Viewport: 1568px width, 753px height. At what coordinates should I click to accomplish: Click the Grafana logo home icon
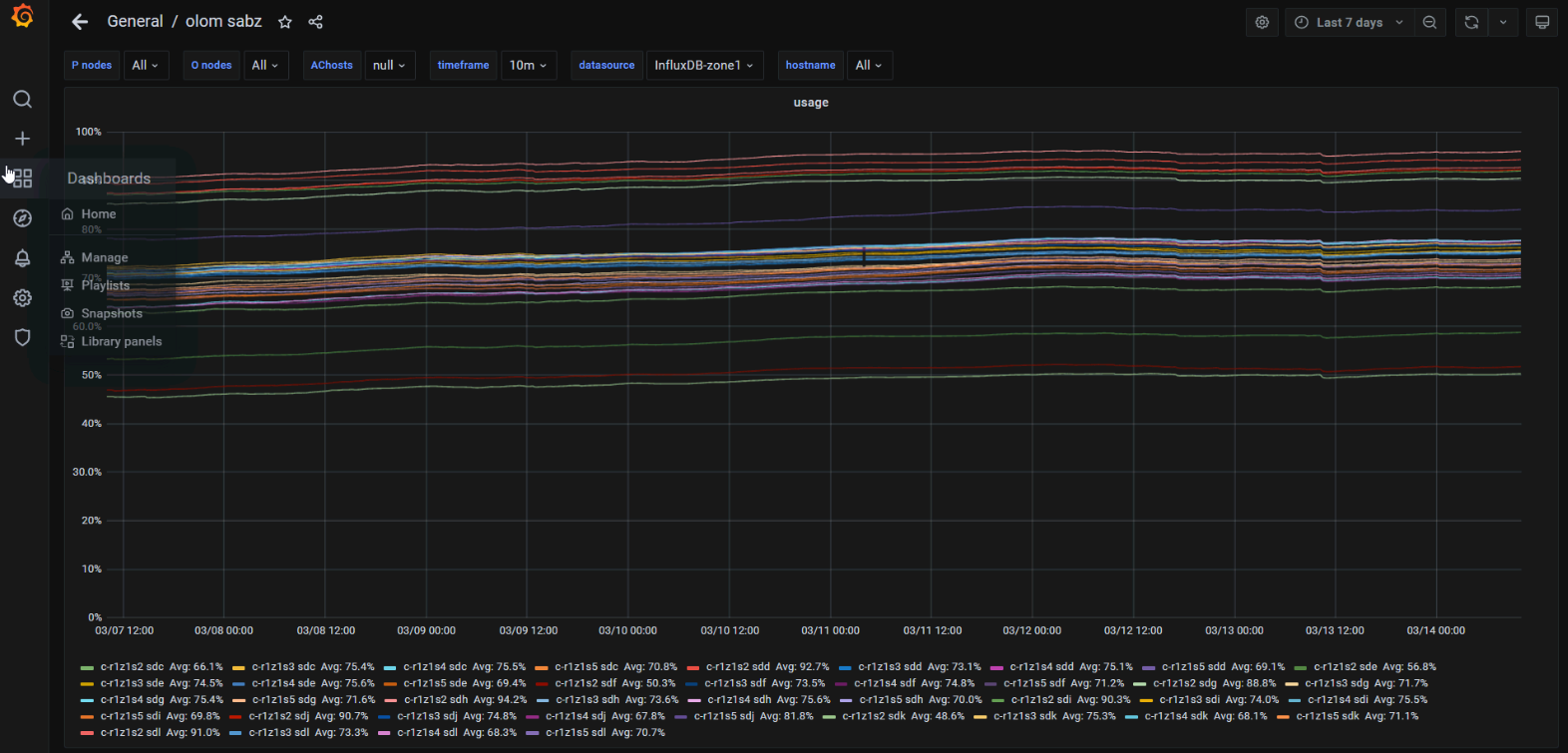(22, 17)
